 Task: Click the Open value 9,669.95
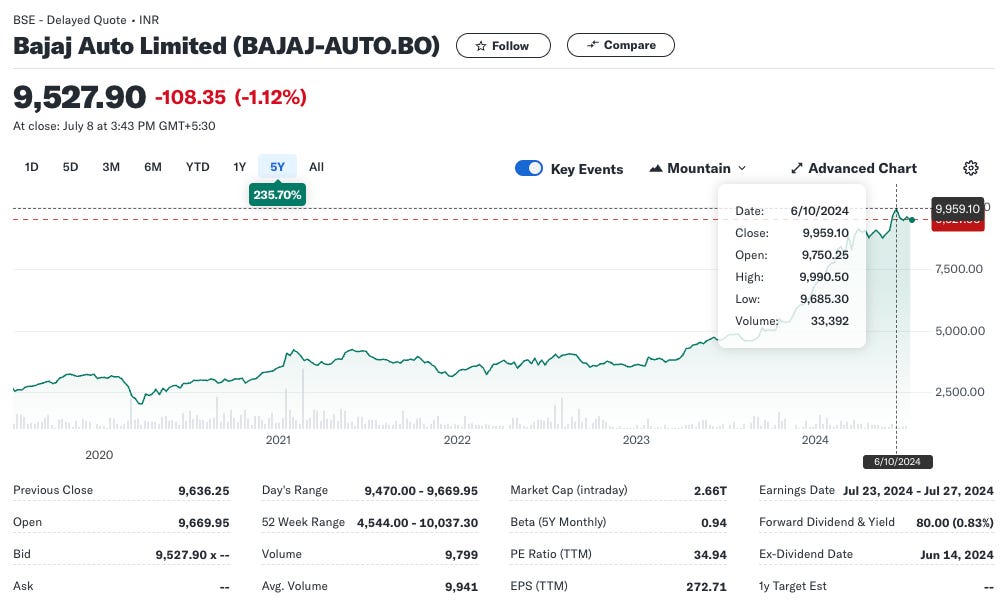(204, 523)
